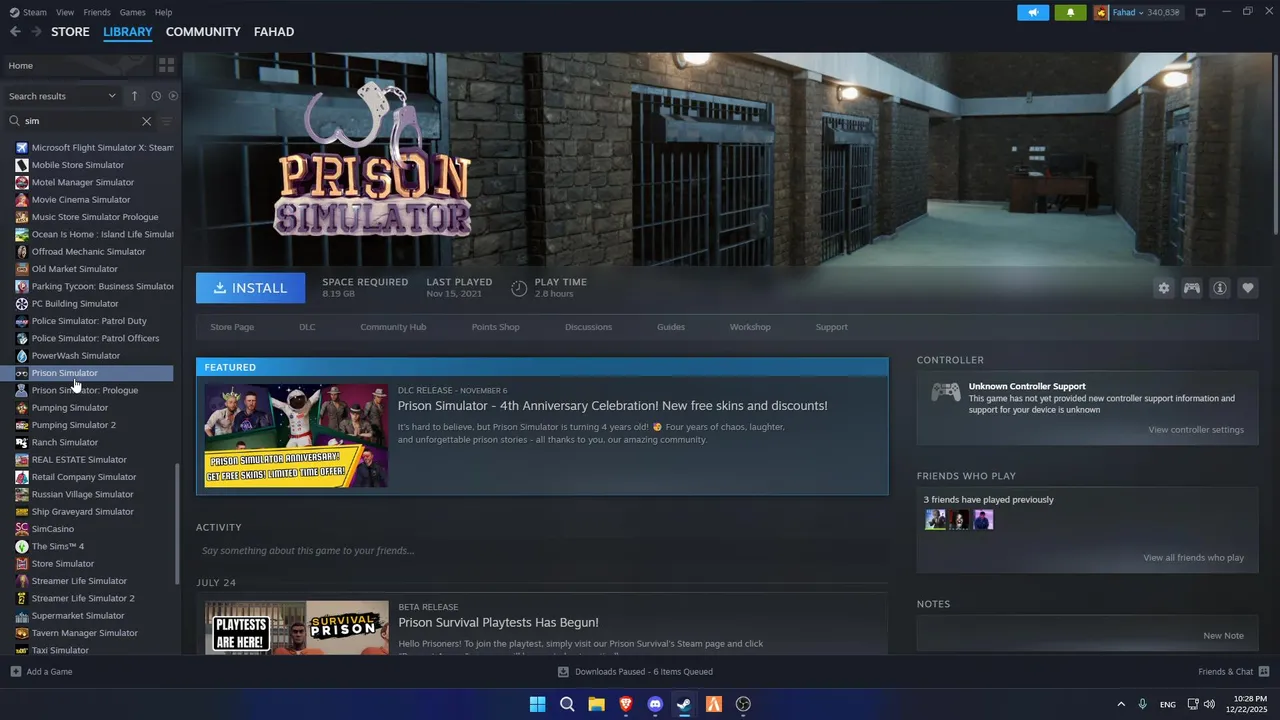Screen dimensions: 1280x720
Task: Click the forward navigation arrow
Action: tap(36, 32)
